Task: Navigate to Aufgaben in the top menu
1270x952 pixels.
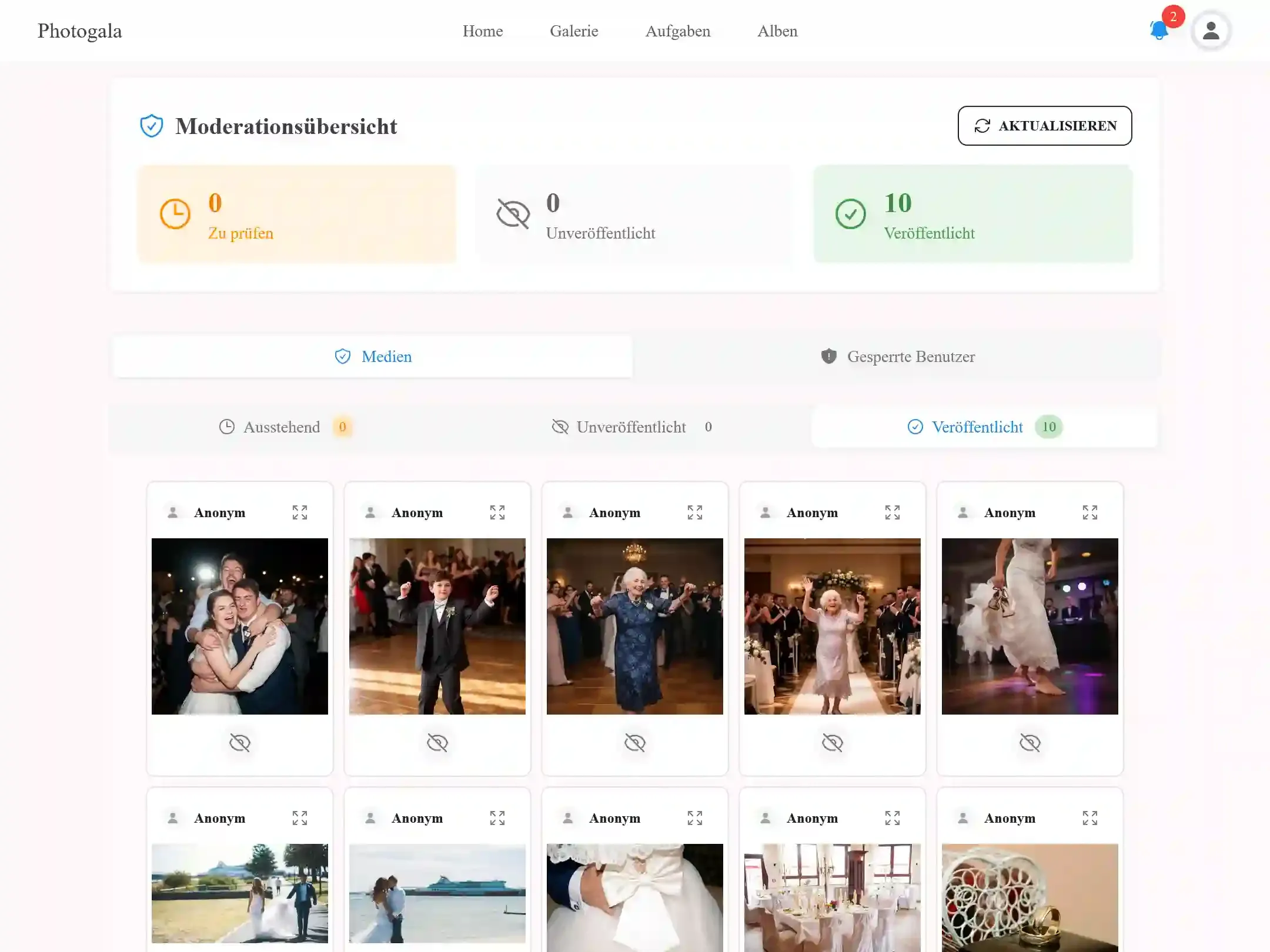Action: (678, 31)
